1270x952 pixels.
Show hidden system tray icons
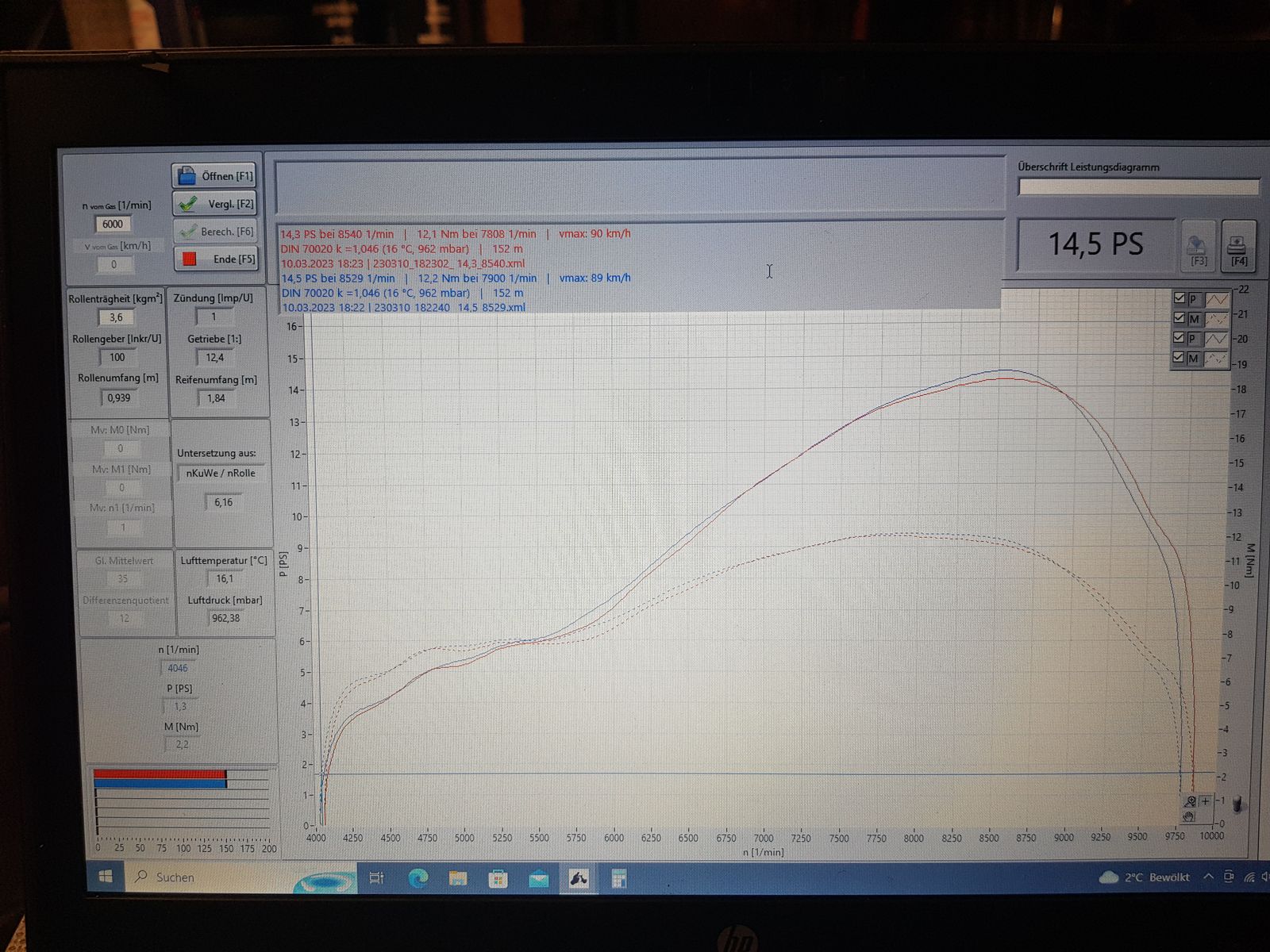pyautogui.click(x=1208, y=877)
